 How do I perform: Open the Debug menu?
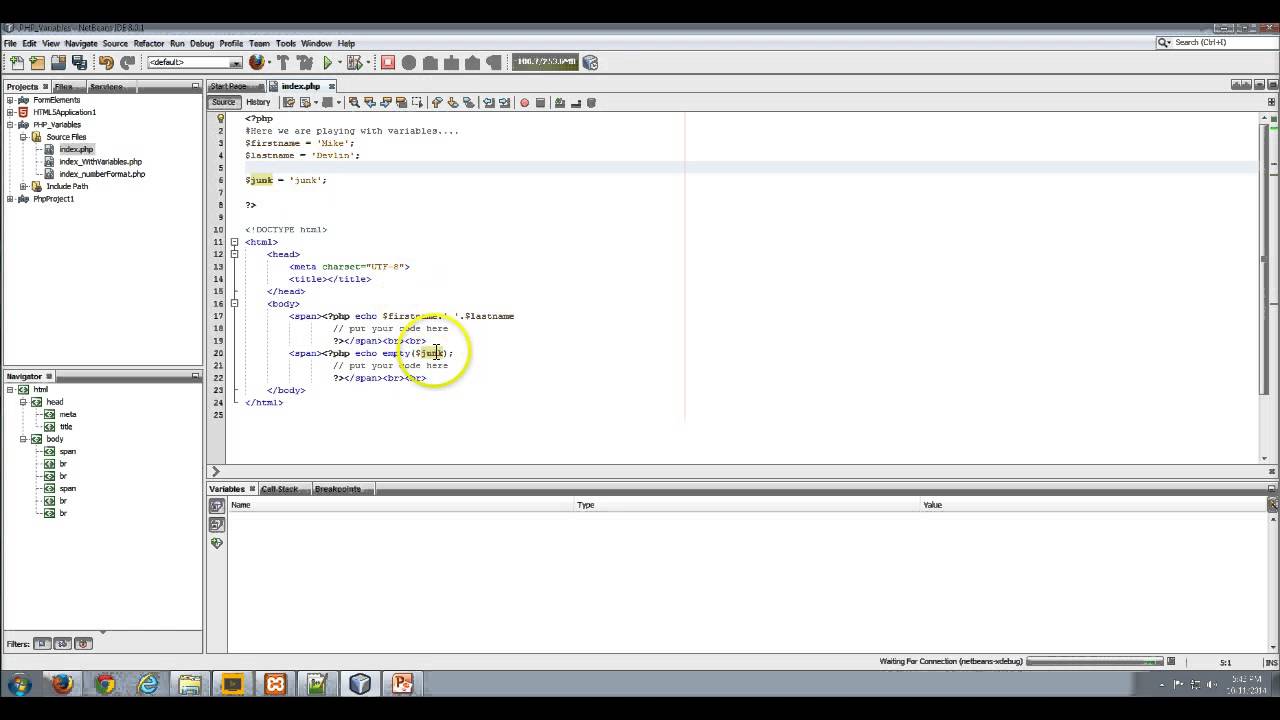[x=202, y=43]
